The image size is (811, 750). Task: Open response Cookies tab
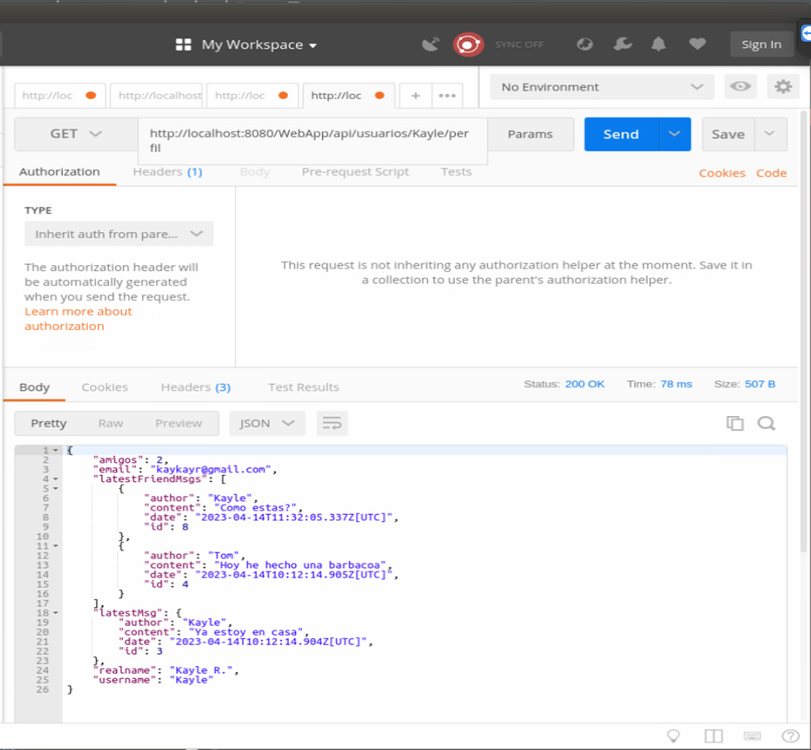click(104, 387)
